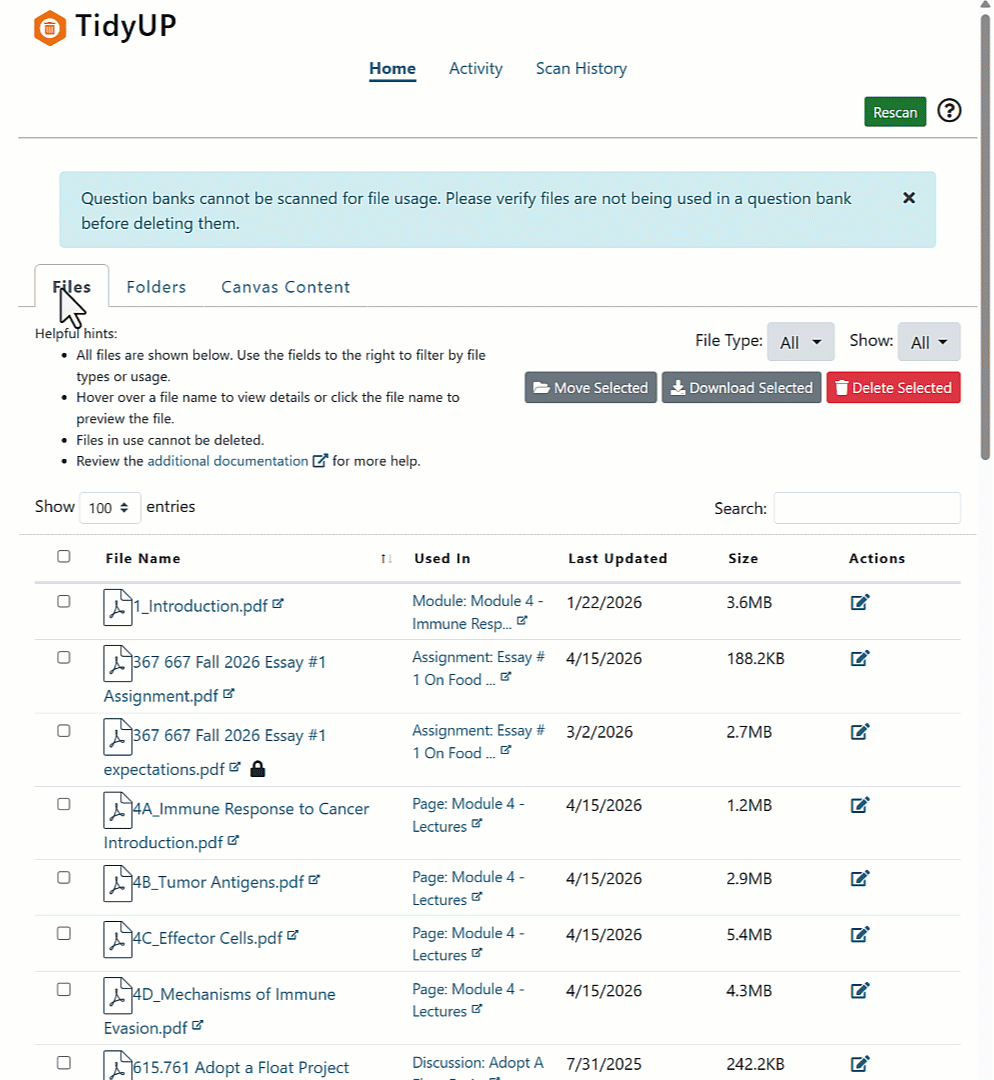Switch to the Canvas Content tab
Image resolution: width=994 pixels, height=1080 pixels.
coord(285,287)
